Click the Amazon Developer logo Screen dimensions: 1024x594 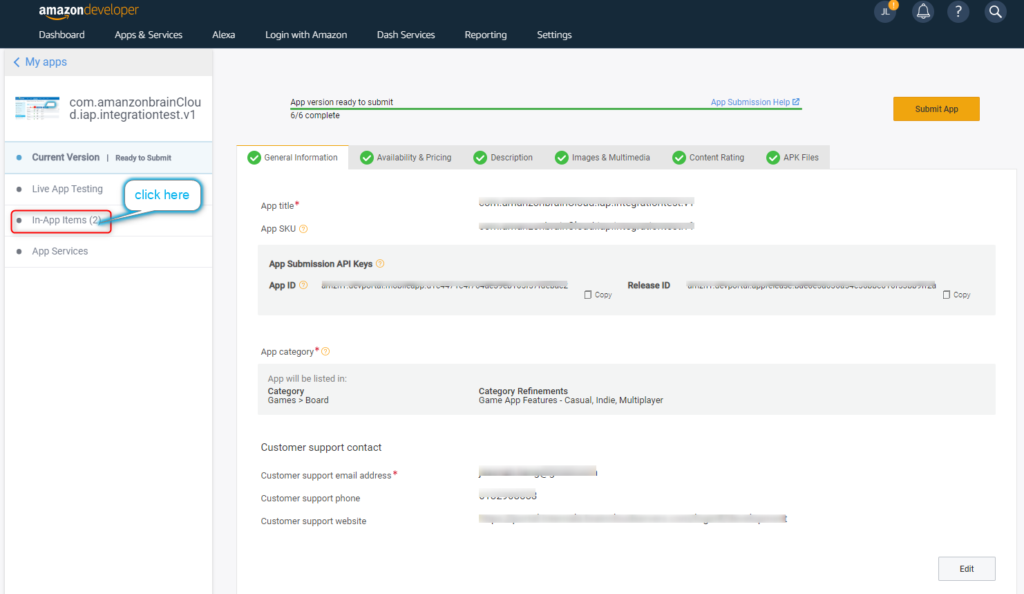pos(88,11)
